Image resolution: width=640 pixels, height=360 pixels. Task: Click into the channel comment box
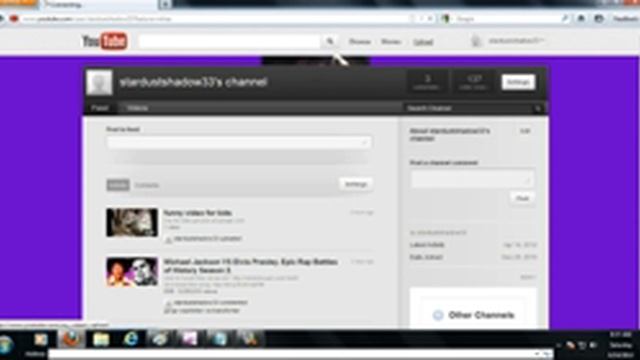(x=472, y=178)
